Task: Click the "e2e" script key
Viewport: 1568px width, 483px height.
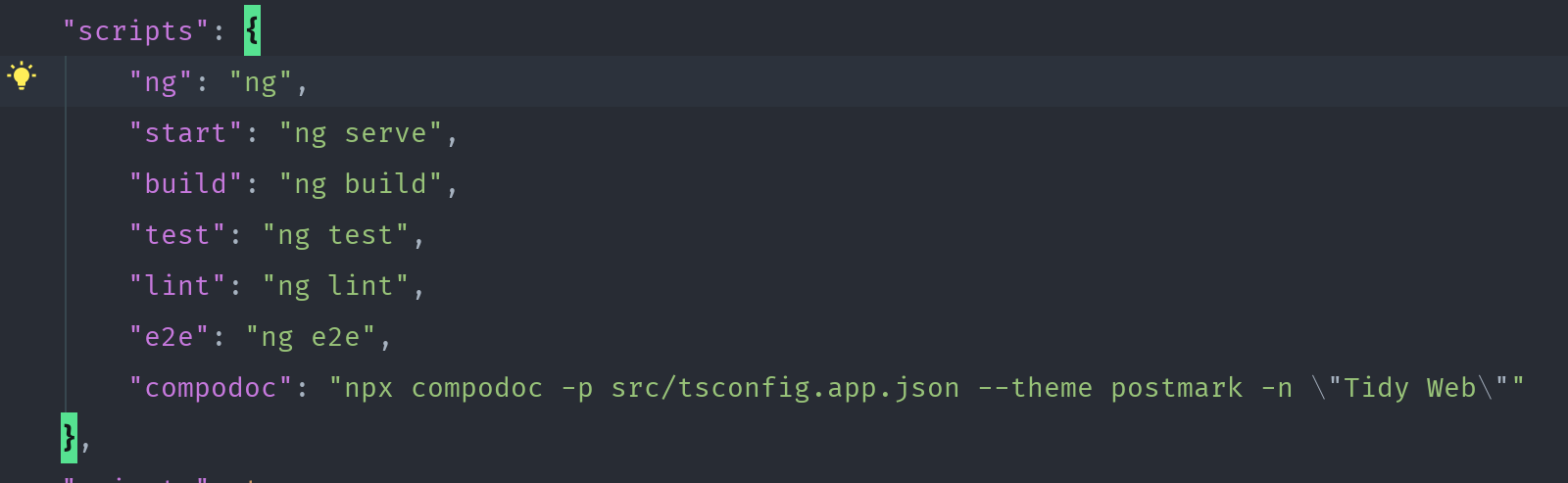Action: (x=169, y=337)
